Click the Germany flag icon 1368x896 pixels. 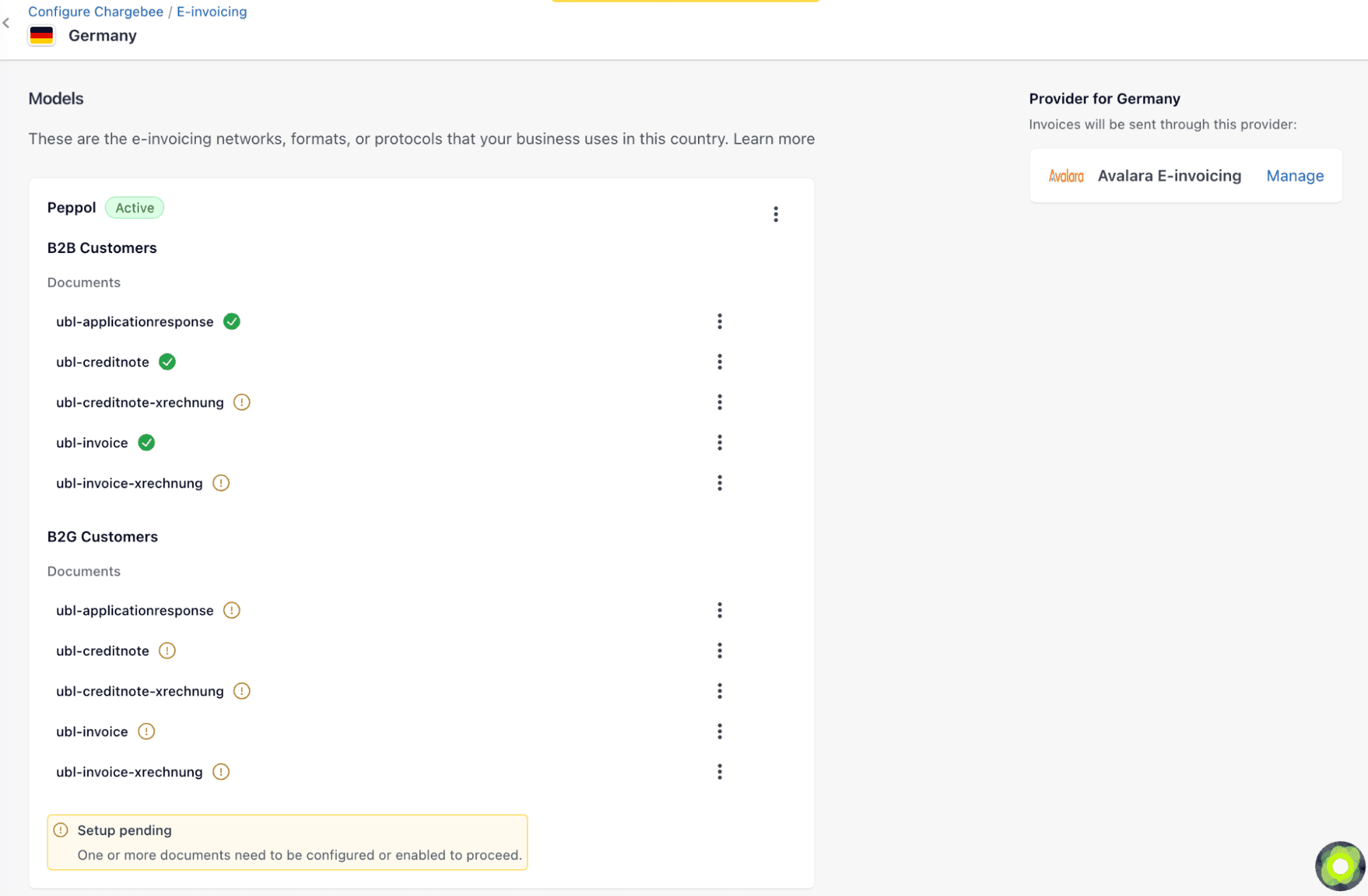click(x=41, y=36)
